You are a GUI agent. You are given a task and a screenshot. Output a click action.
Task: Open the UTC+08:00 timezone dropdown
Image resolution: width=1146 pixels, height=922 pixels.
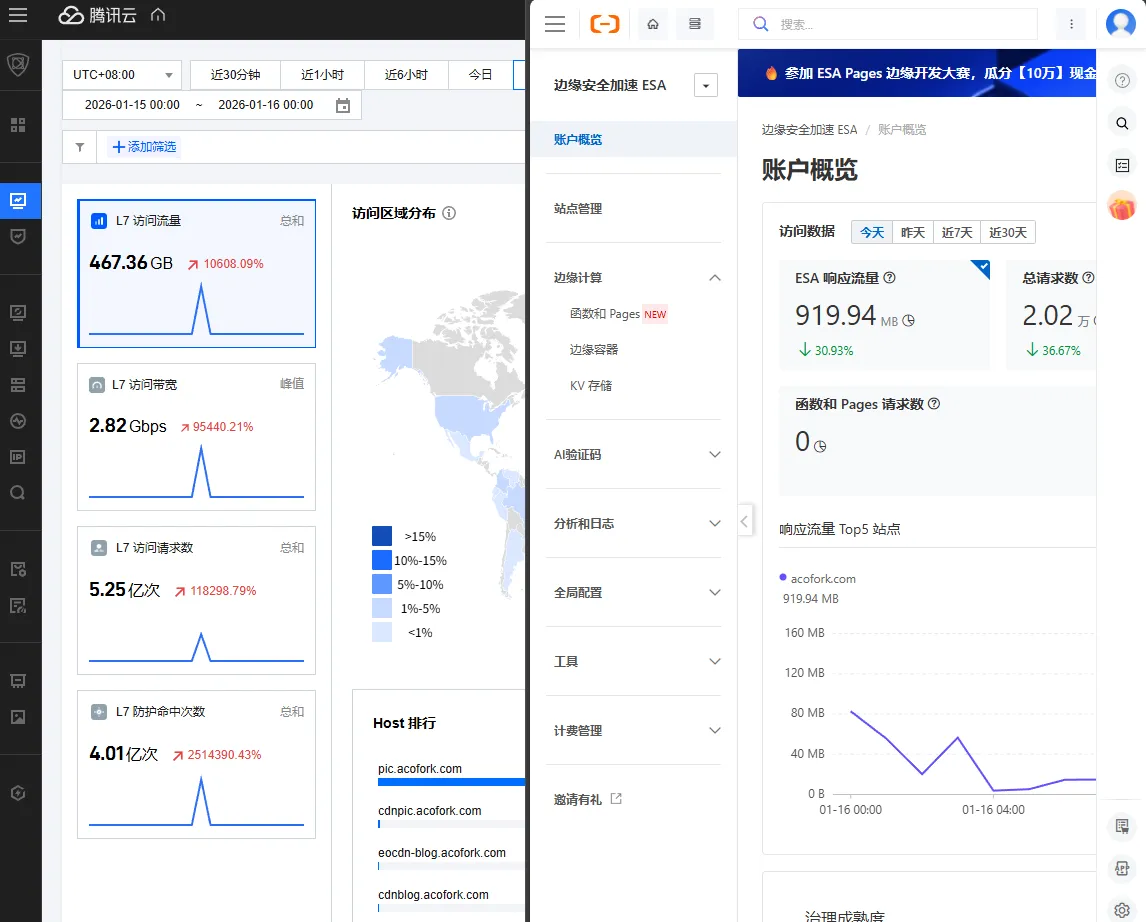click(x=122, y=74)
